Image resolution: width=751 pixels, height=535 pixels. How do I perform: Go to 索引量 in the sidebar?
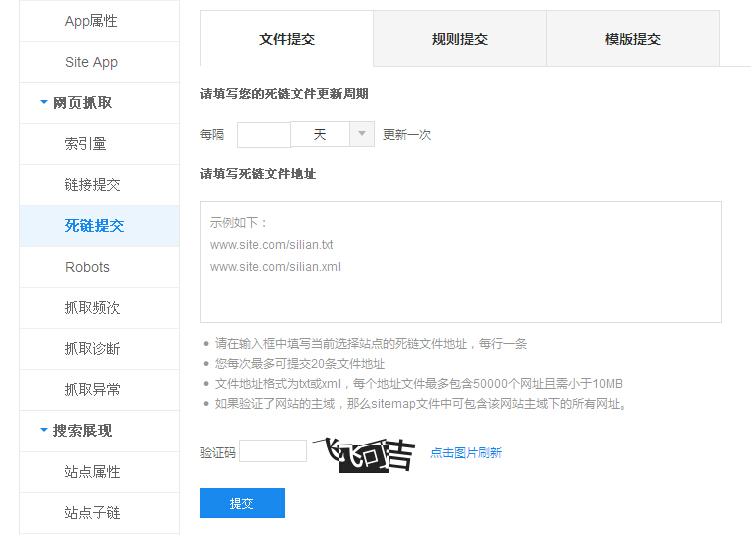point(86,144)
